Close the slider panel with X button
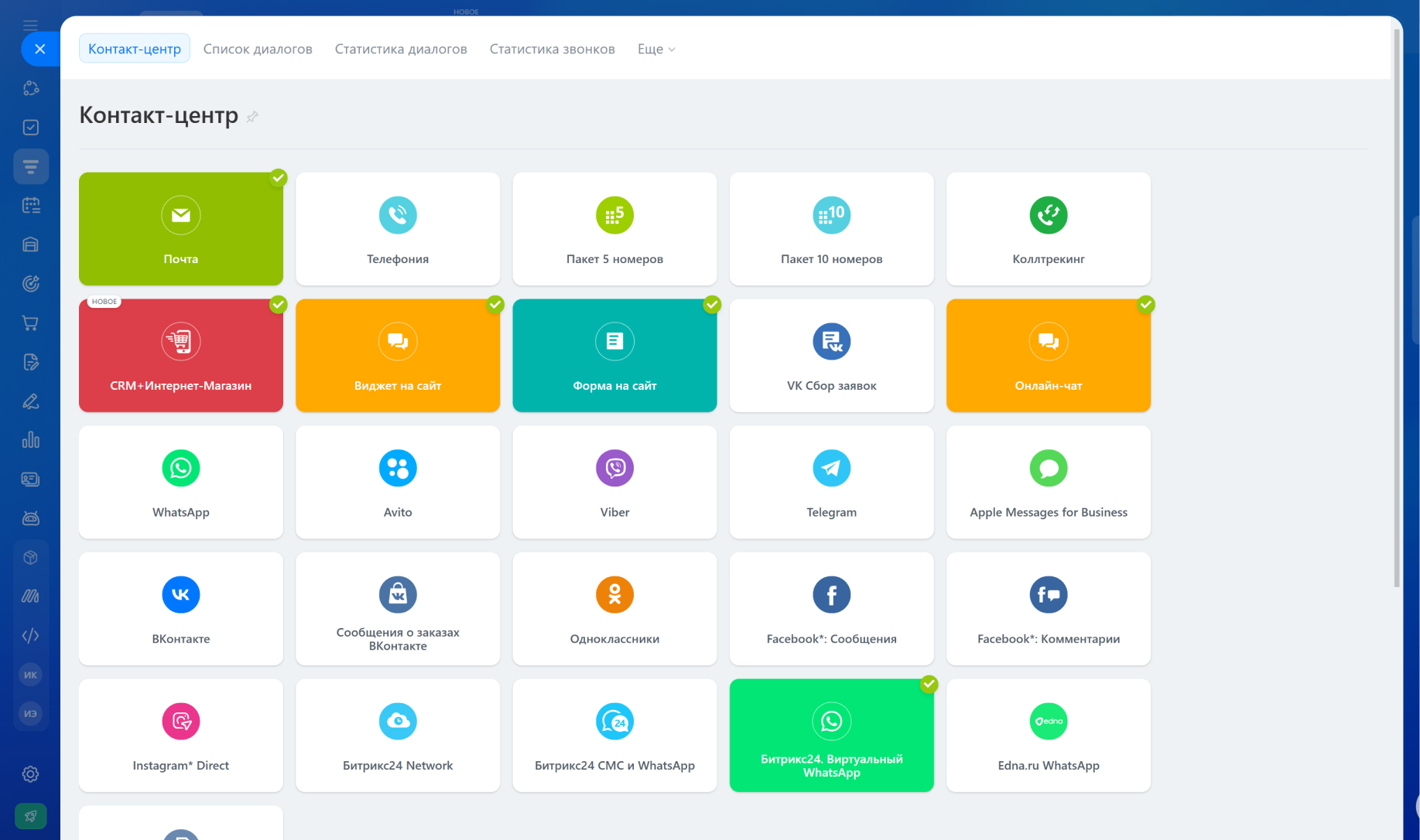1420x840 pixels. pyautogui.click(x=40, y=49)
